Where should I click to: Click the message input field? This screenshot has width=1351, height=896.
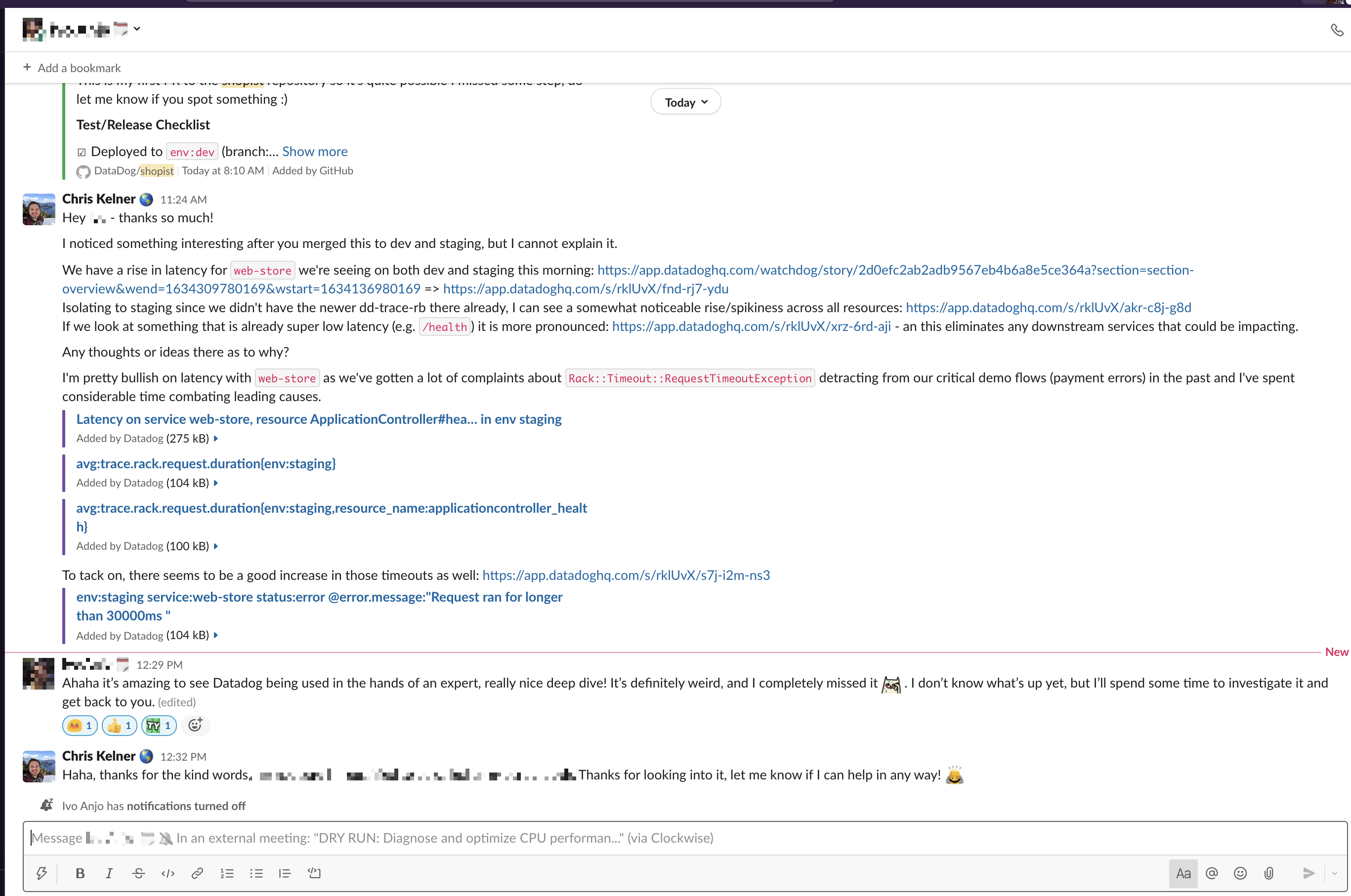point(685,838)
